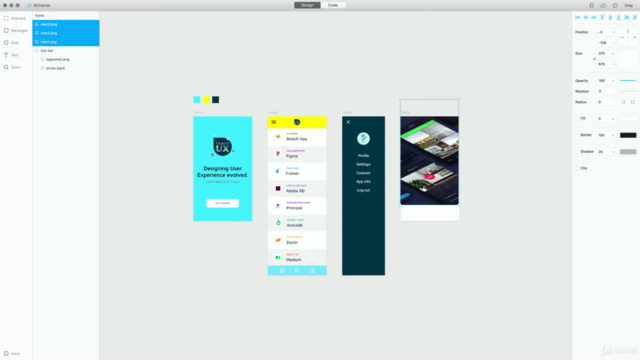Select the moc1.png layer

point(66,42)
